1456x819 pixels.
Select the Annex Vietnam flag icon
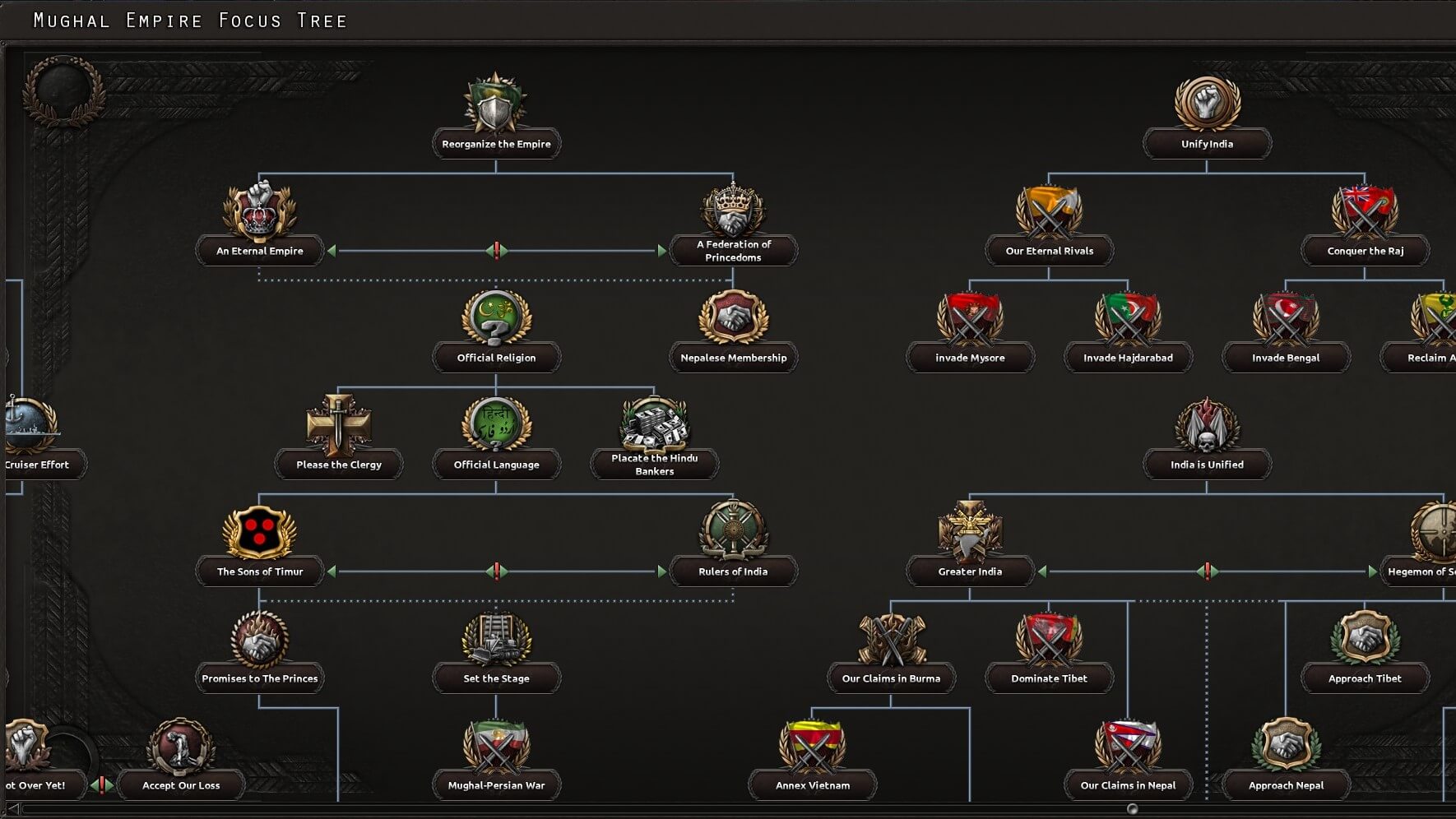[812, 746]
